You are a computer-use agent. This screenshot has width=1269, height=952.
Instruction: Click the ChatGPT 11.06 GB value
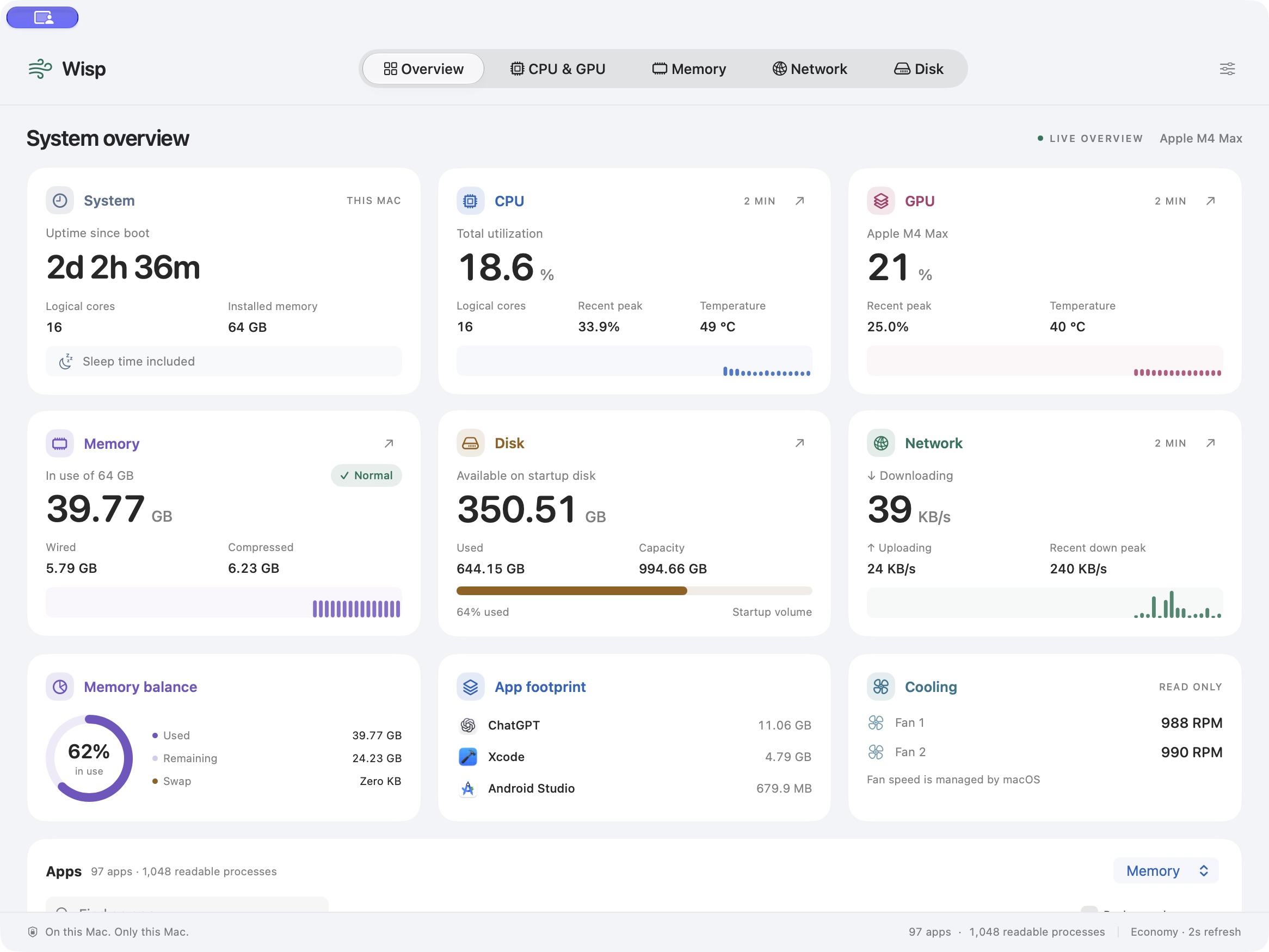pyautogui.click(x=784, y=726)
